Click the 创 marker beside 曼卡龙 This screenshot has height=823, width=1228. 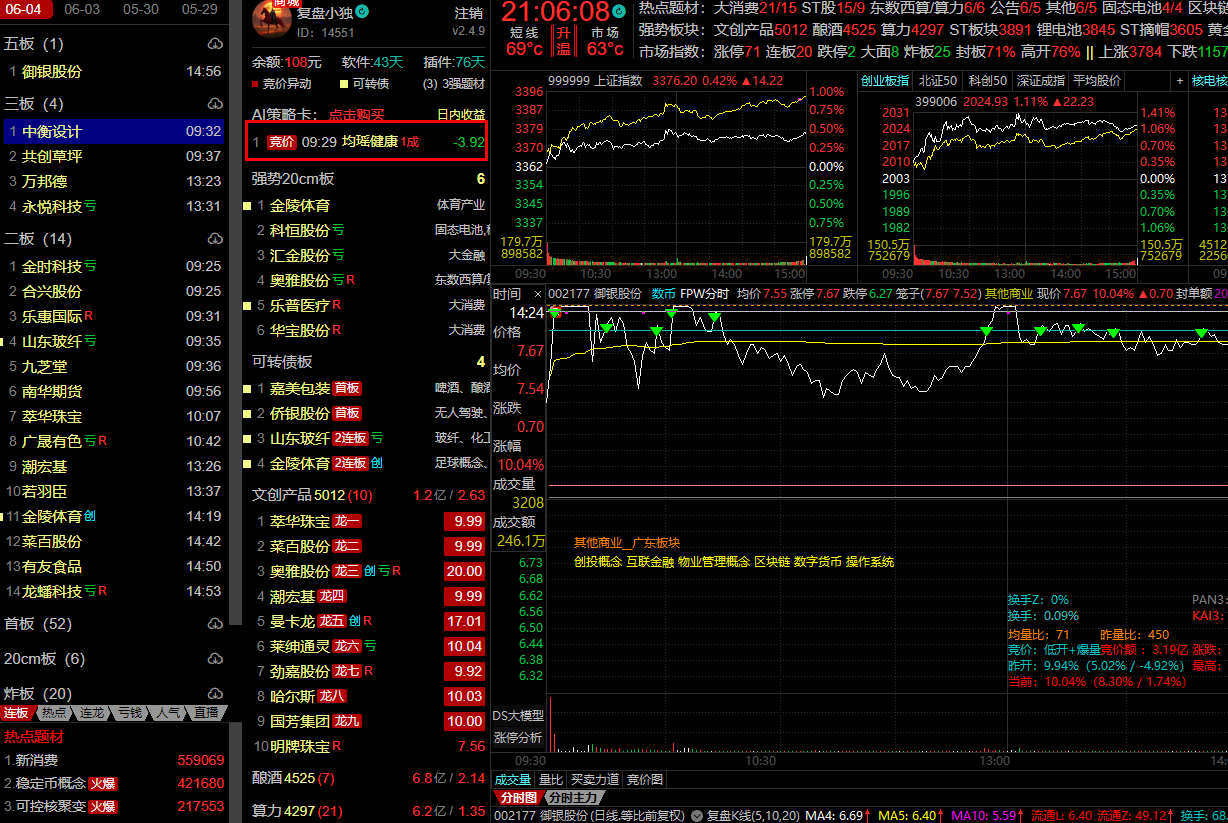pos(353,621)
